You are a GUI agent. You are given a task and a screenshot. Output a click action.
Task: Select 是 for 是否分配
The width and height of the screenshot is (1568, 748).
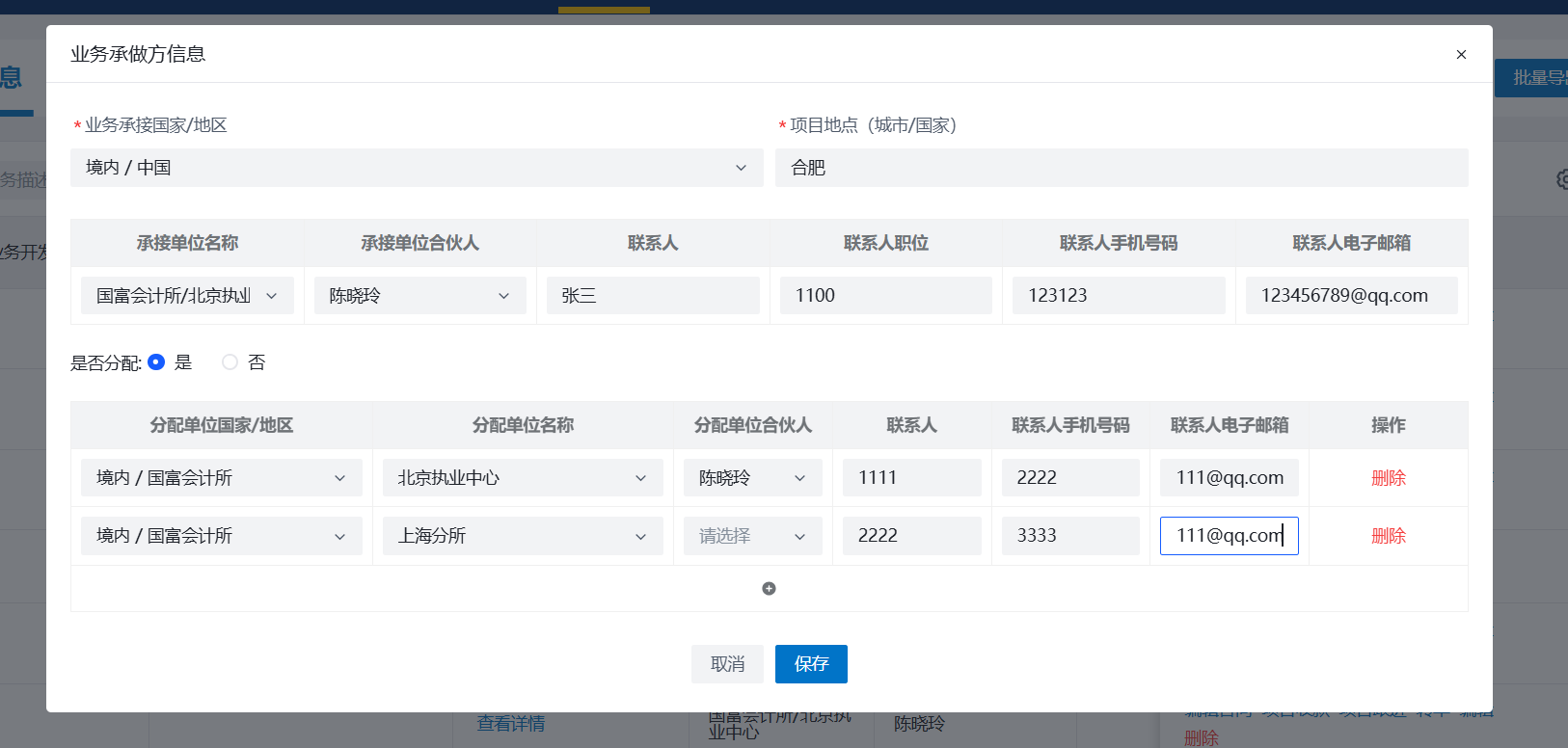tap(156, 362)
